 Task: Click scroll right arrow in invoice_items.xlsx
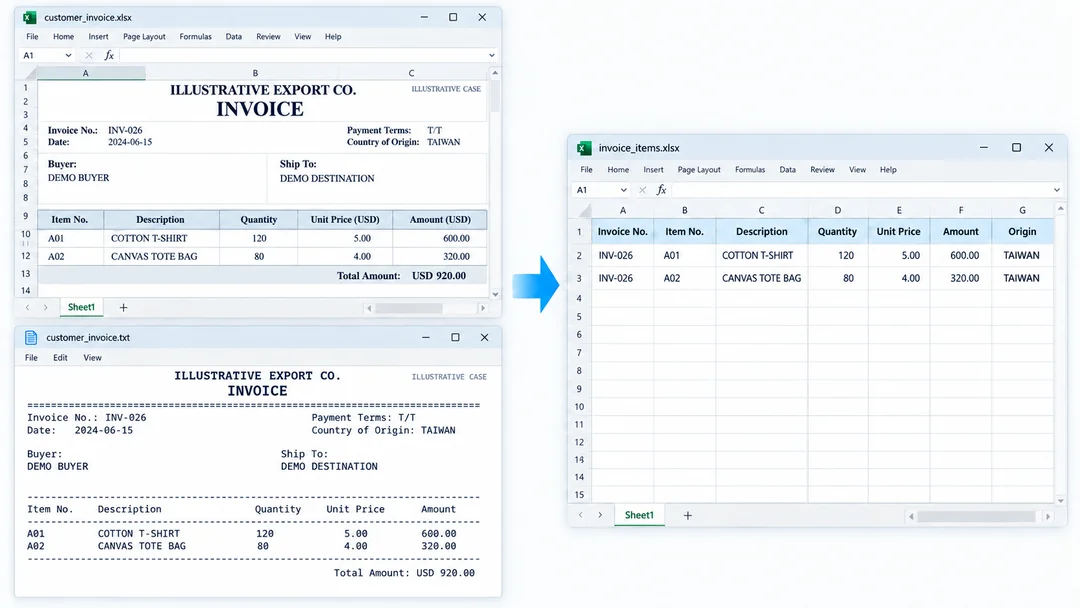point(1048,516)
